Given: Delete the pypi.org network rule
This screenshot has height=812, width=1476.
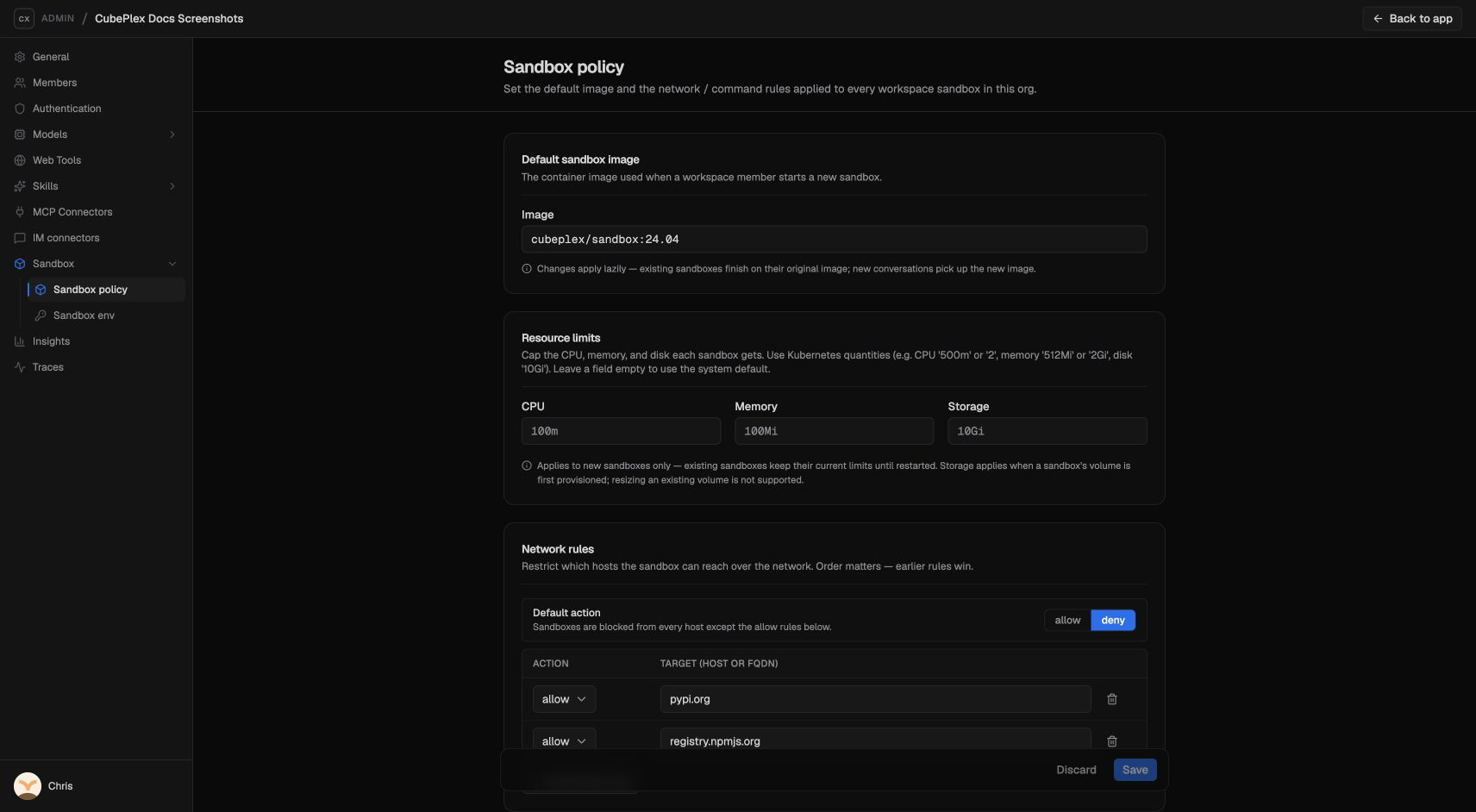Looking at the screenshot, I should pos(1112,699).
